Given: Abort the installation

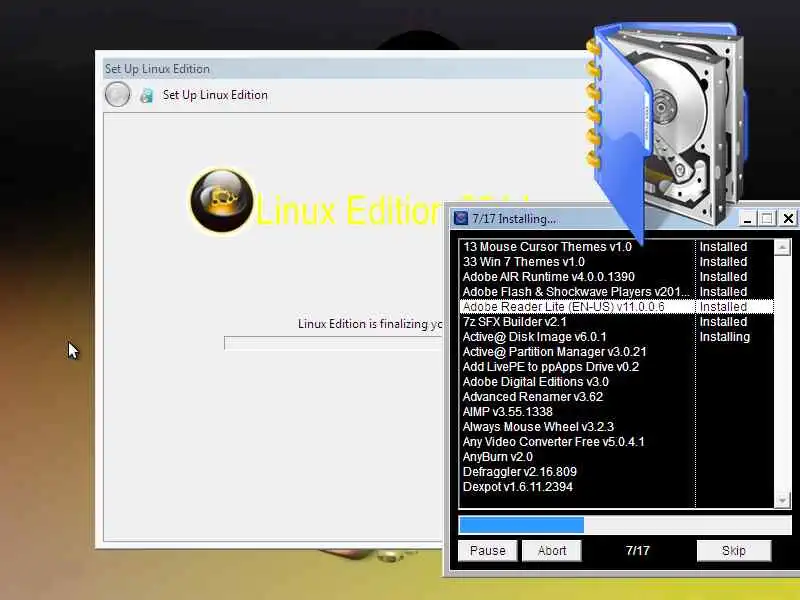Looking at the screenshot, I should click(552, 551).
